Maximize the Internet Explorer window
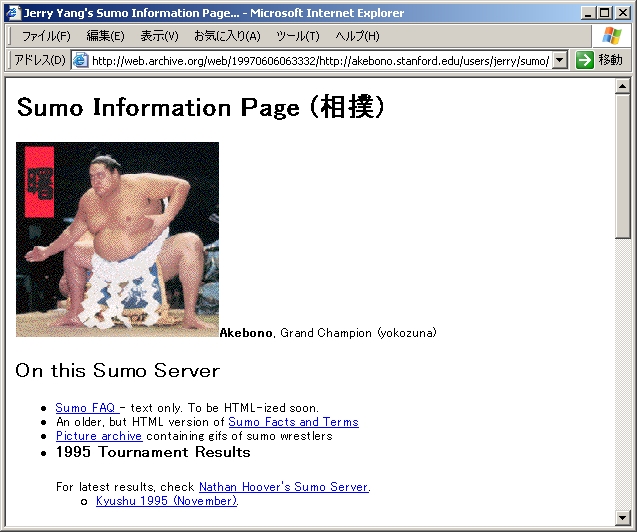Viewport: 637px width, 532px height. 604,13
